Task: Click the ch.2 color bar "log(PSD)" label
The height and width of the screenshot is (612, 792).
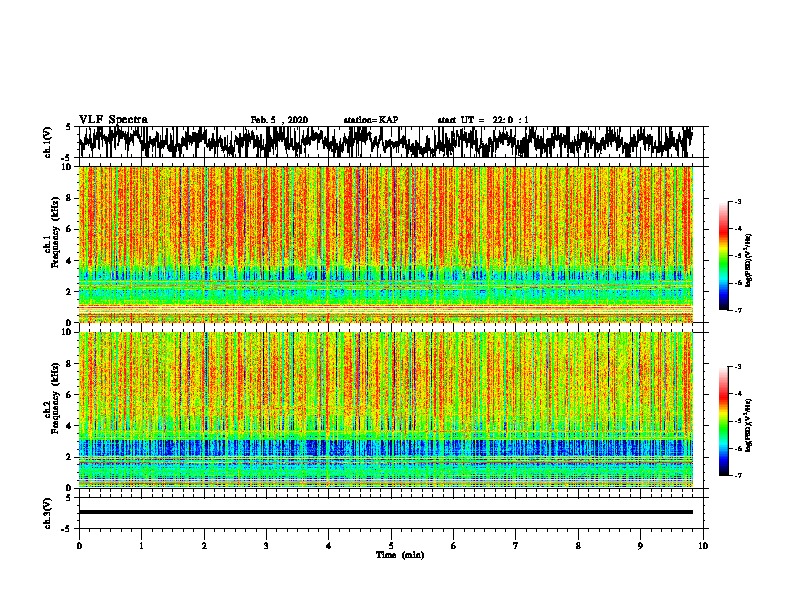Action: pos(748,425)
